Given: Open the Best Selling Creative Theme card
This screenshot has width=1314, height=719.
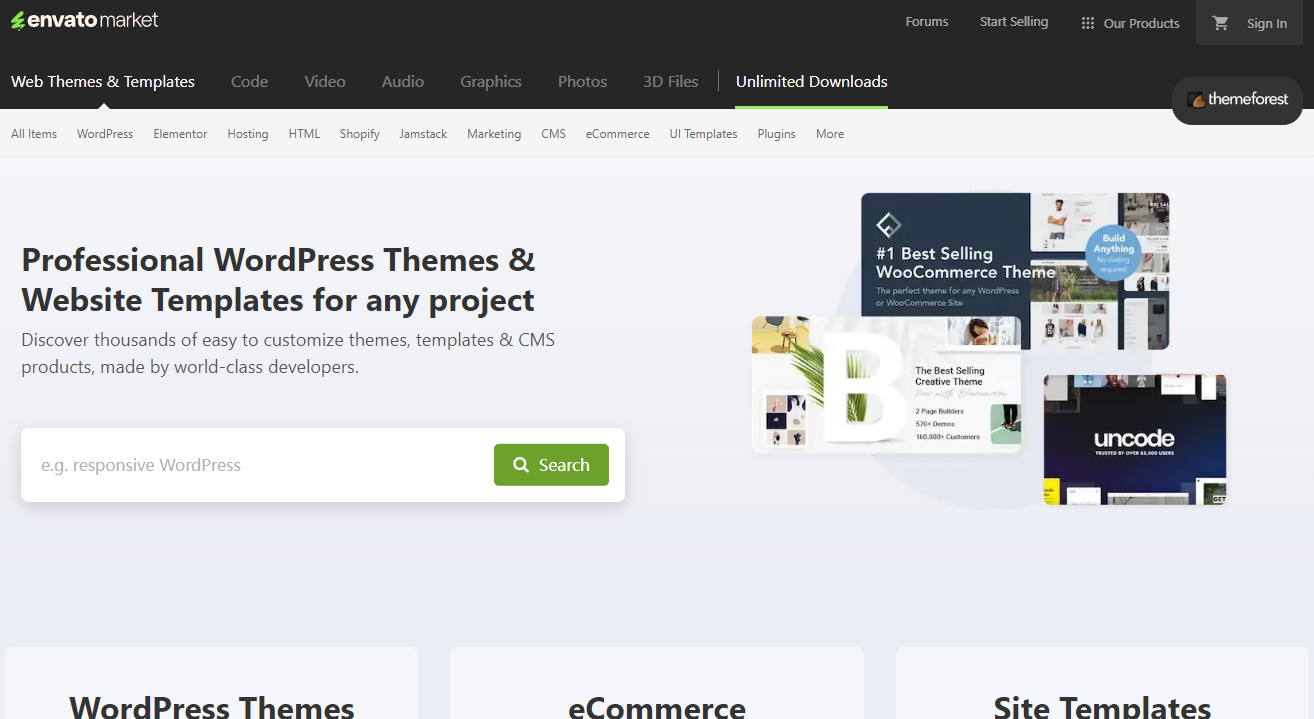Looking at the screenshot, I should pyautogui.click(x=887, y=385).
